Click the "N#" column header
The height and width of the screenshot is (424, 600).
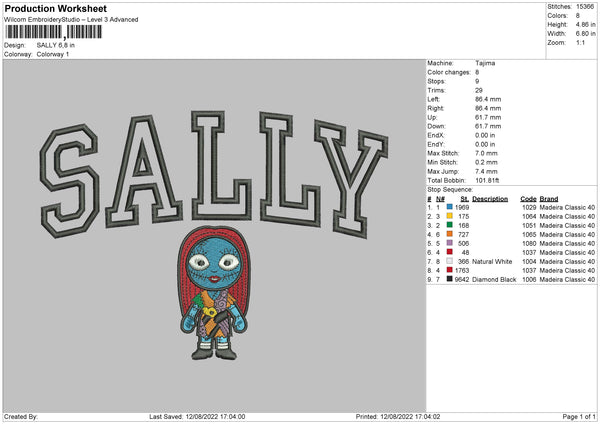[440, 199]
